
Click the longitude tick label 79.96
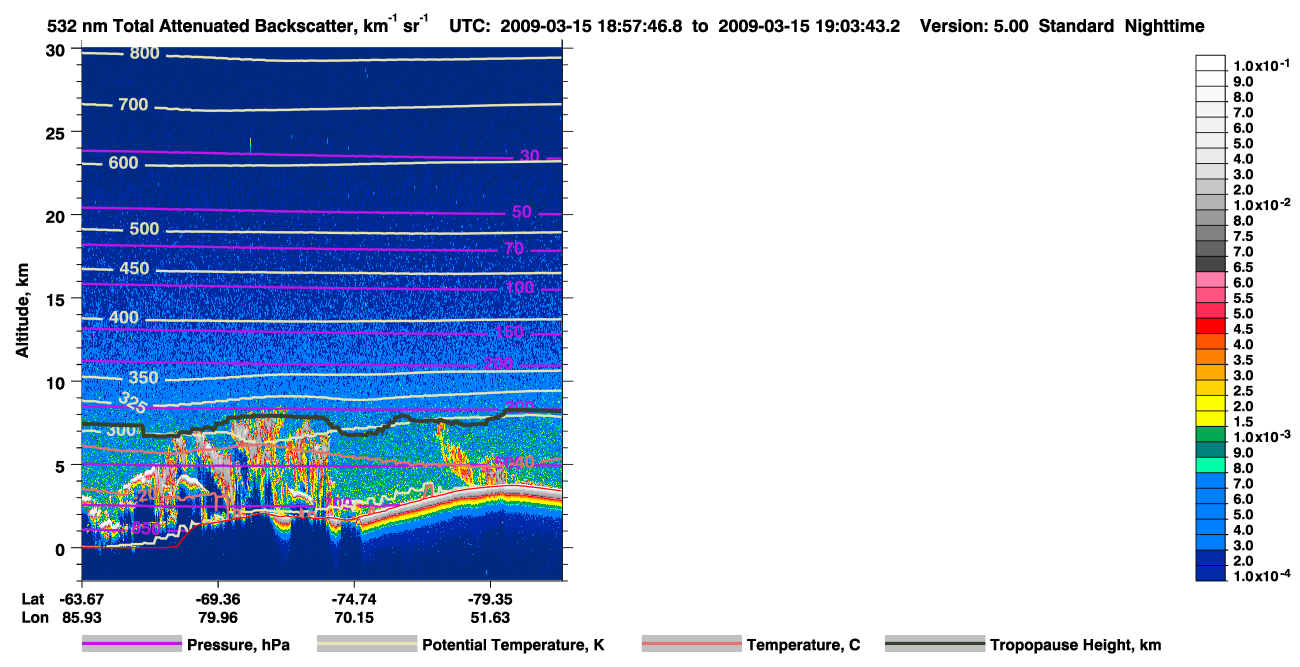[217, 617]
